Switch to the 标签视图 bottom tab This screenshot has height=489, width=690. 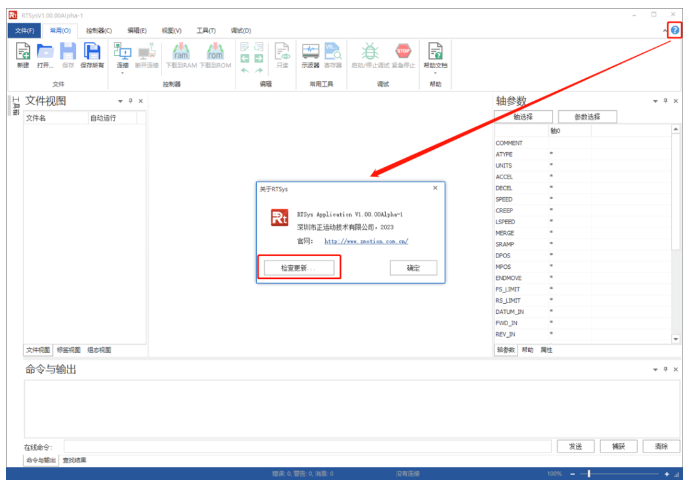pos(69,350)
